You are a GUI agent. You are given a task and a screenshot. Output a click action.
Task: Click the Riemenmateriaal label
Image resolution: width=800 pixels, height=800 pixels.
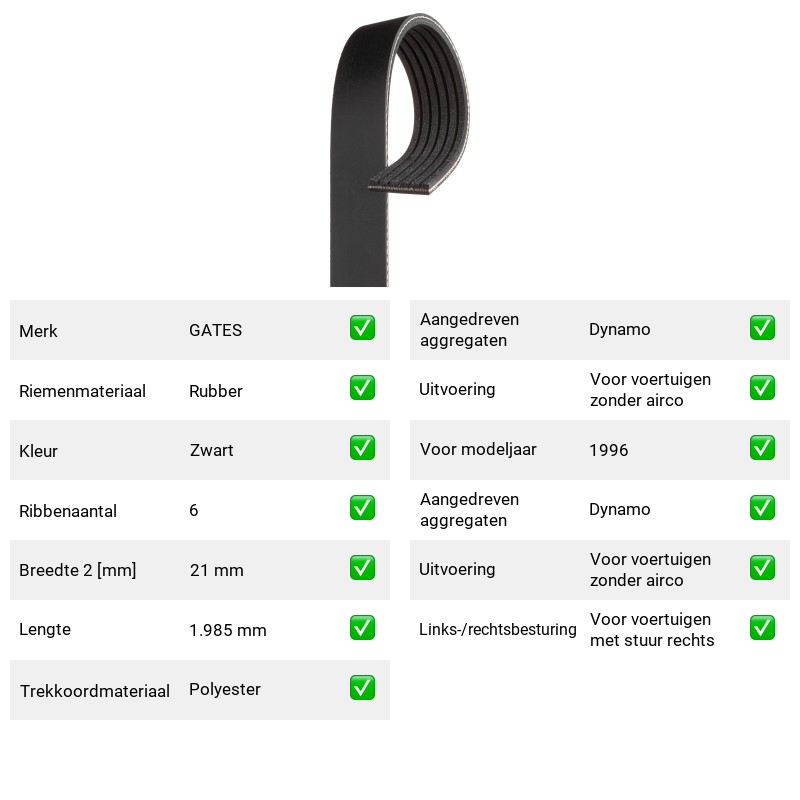pos(82,391)
